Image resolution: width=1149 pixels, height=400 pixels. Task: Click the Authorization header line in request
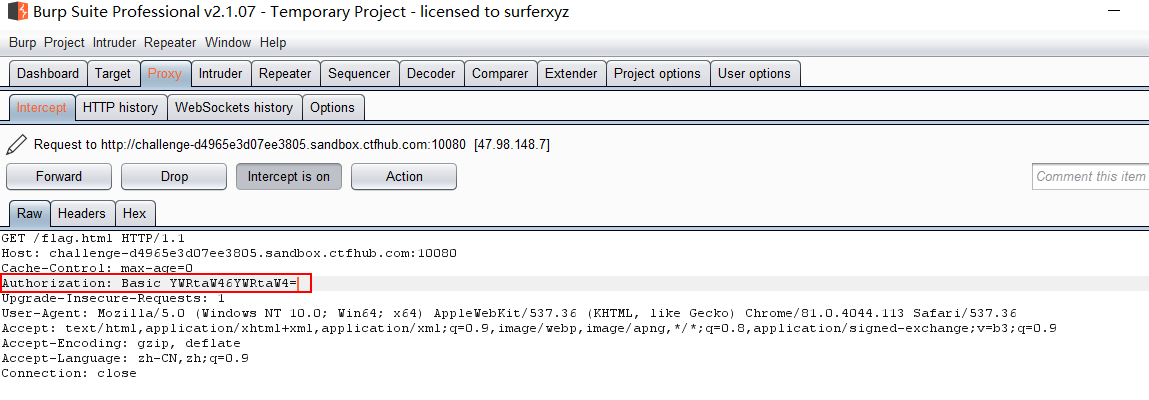tap(156, 283)
